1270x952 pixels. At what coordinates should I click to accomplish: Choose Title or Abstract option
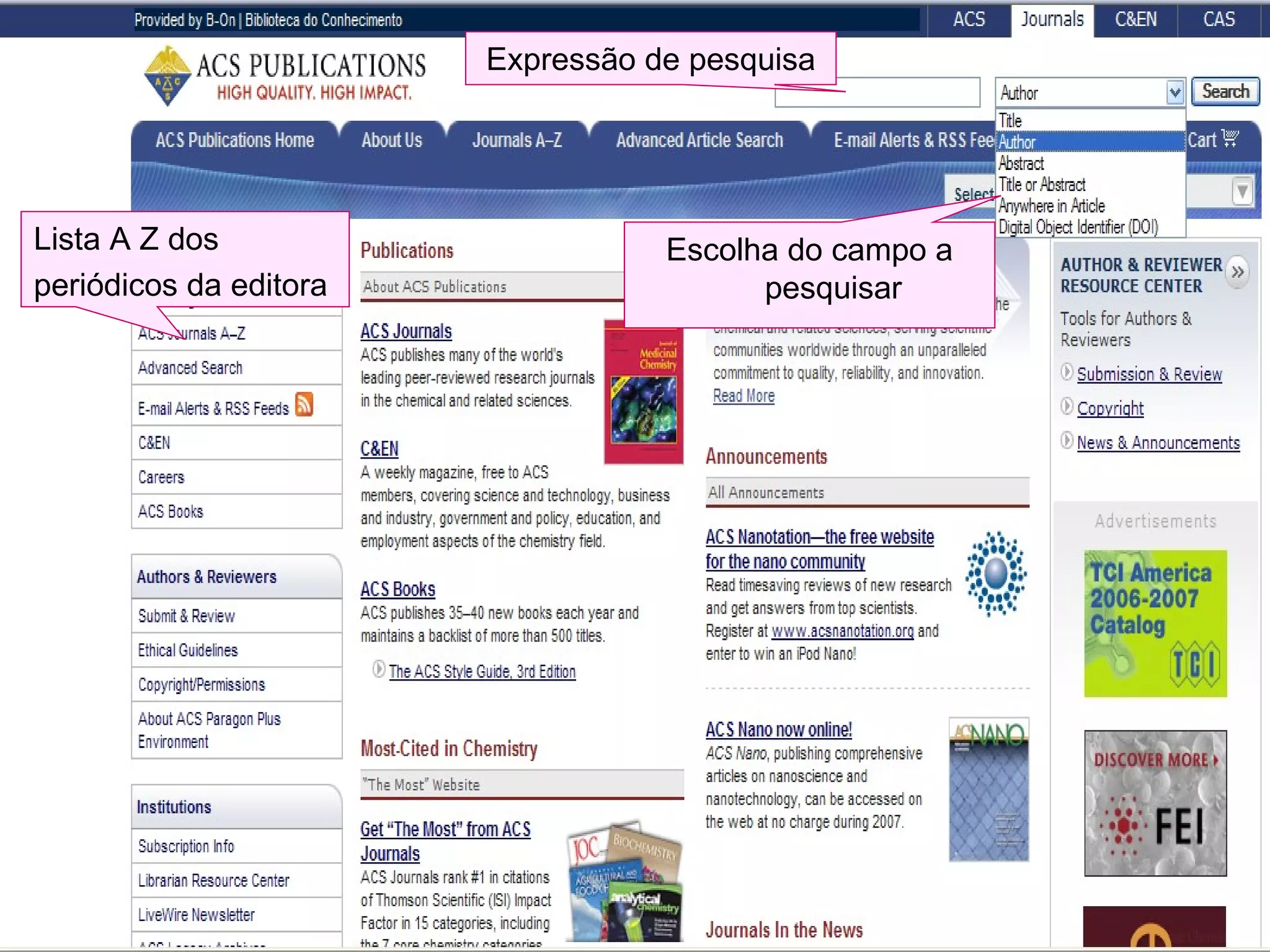click(x=1090, y=185)
